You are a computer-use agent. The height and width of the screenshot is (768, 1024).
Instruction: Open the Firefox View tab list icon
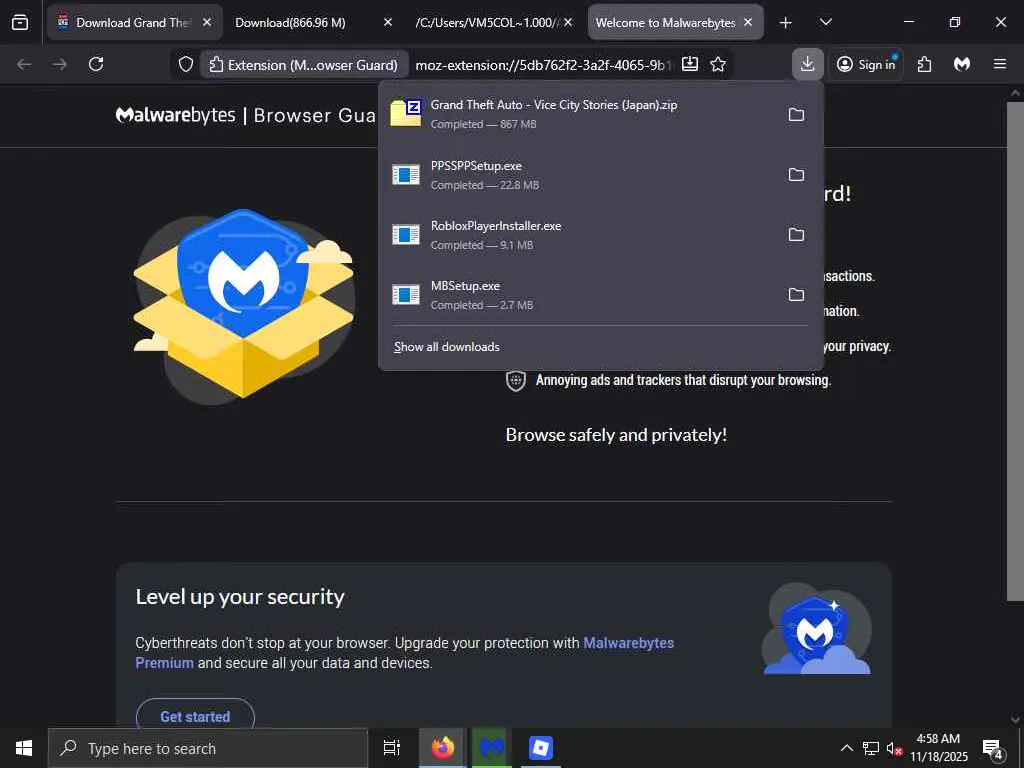pyautogui.click(x=20, y=22)
